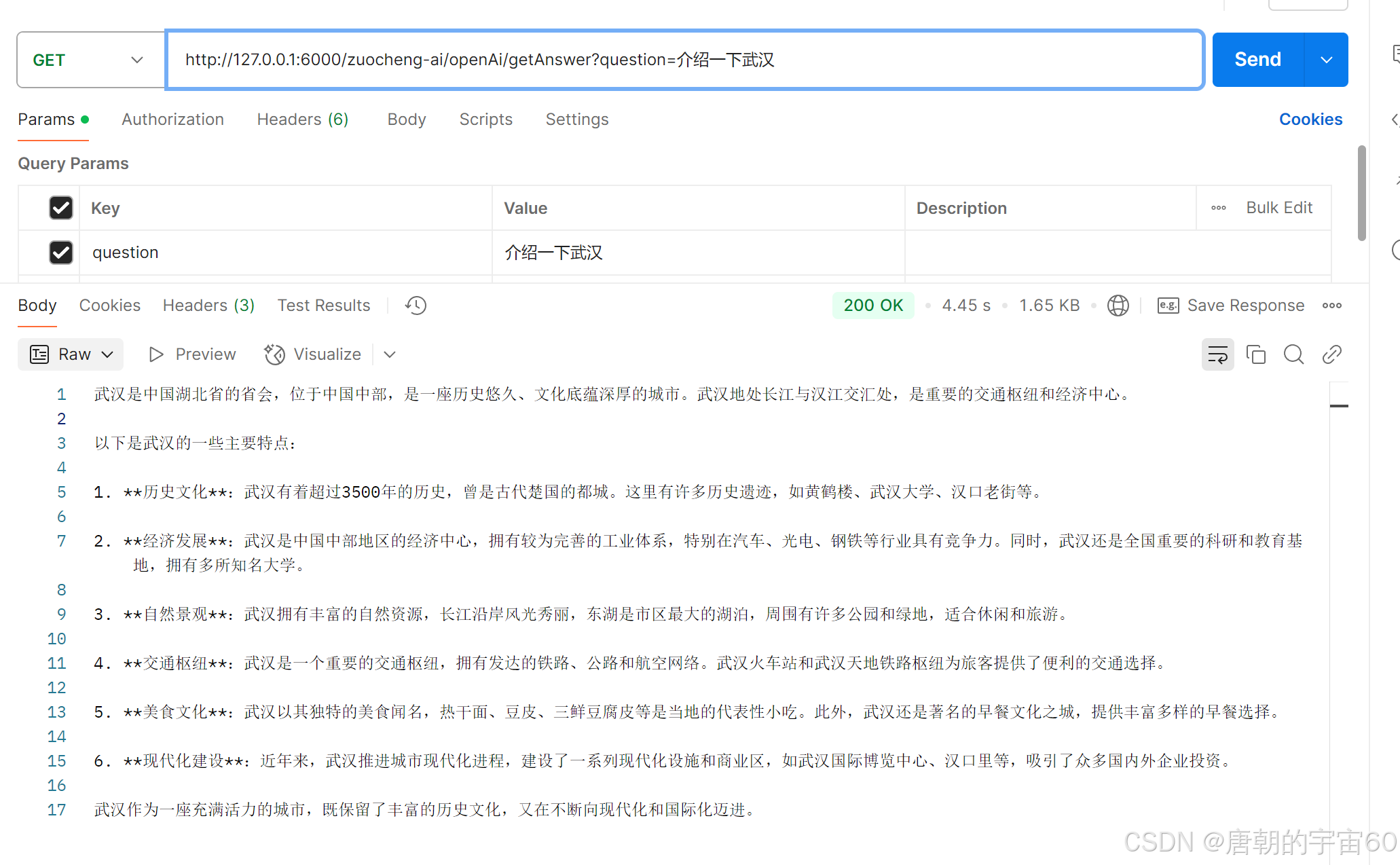
Task: Open the Test Results tab
Action: pos(324,305)
